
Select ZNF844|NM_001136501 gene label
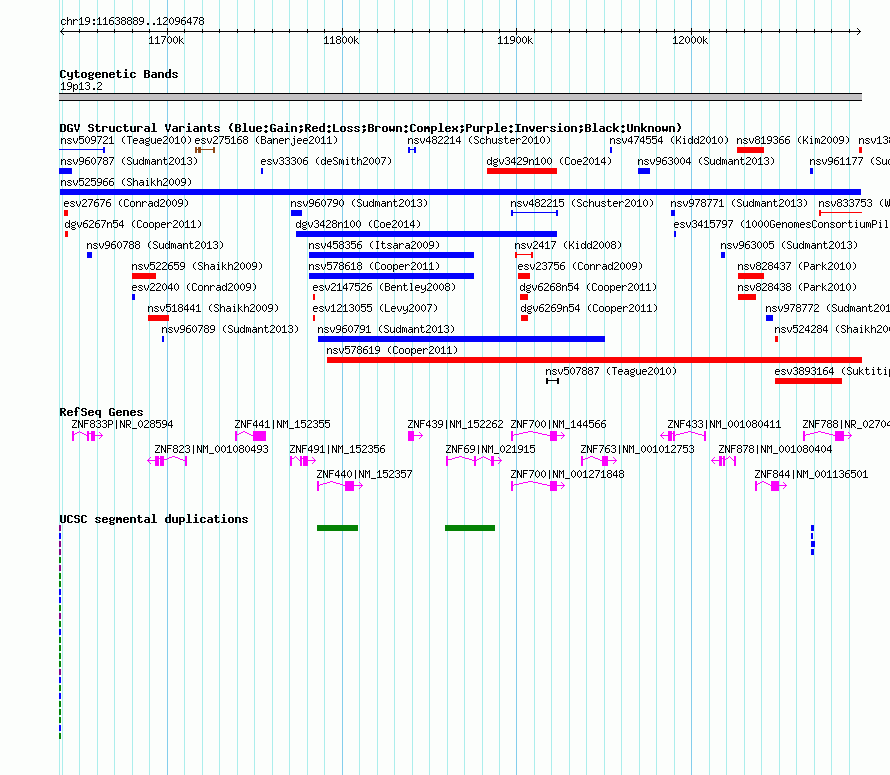point(811,474)
